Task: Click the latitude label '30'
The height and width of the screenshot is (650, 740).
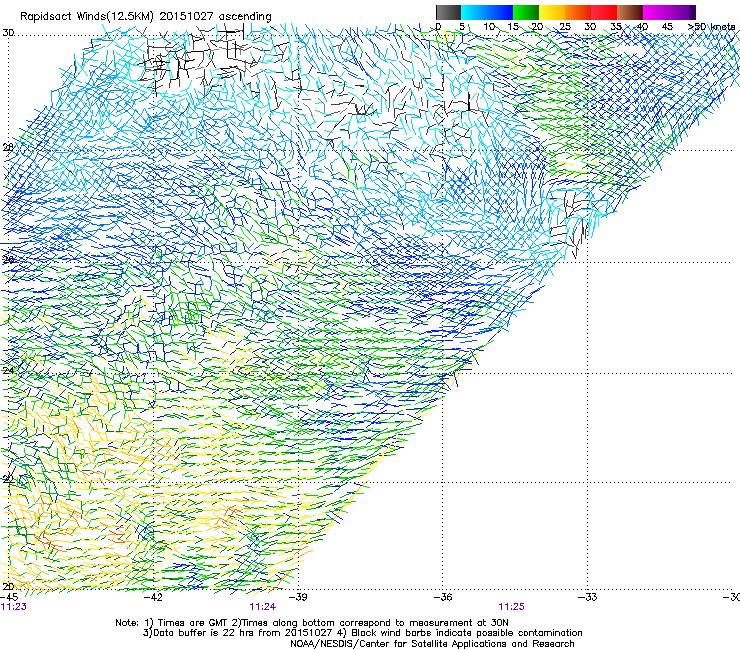Action: click(x=8, y=33)
